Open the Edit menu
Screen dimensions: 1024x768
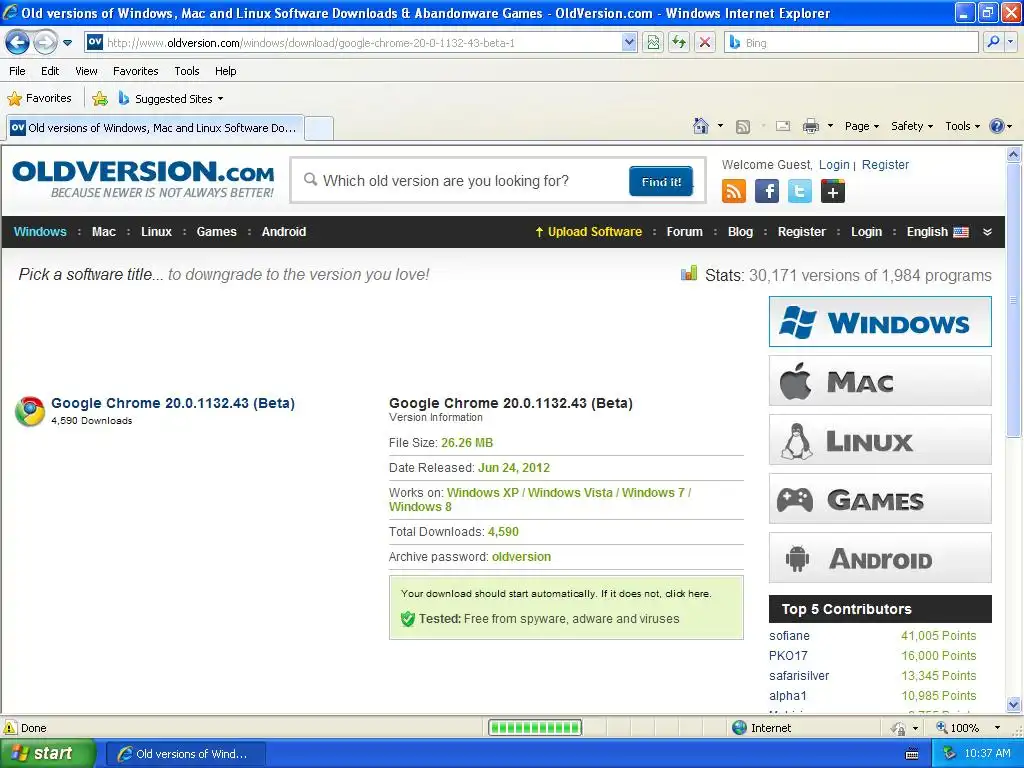[x=50, y=71]
